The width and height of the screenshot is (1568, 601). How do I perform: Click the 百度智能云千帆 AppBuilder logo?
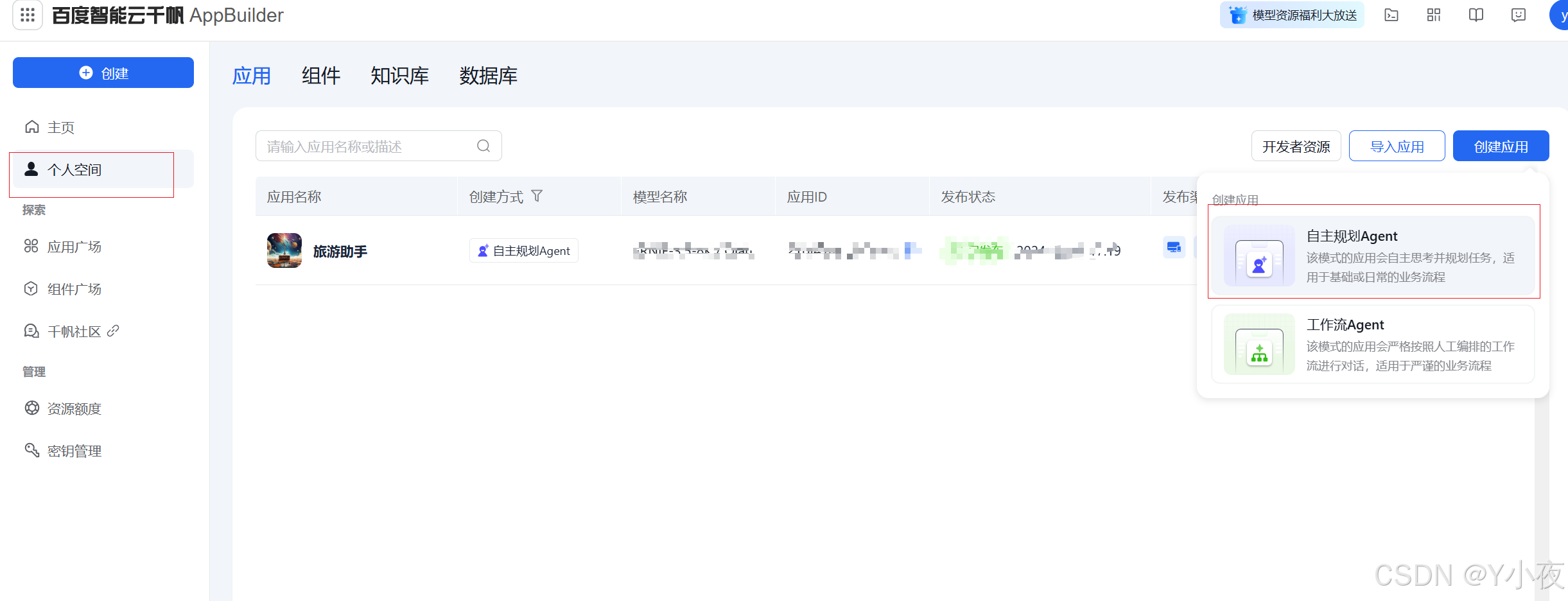point(168,15)
